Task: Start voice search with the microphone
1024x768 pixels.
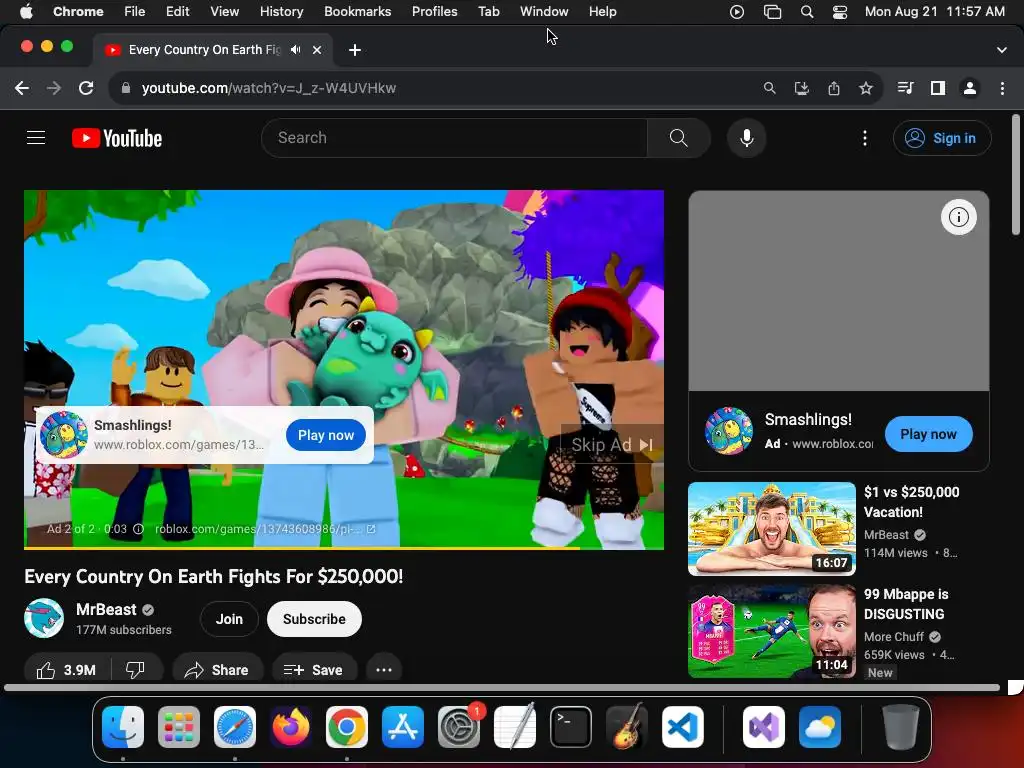Action: coord(746,138)
